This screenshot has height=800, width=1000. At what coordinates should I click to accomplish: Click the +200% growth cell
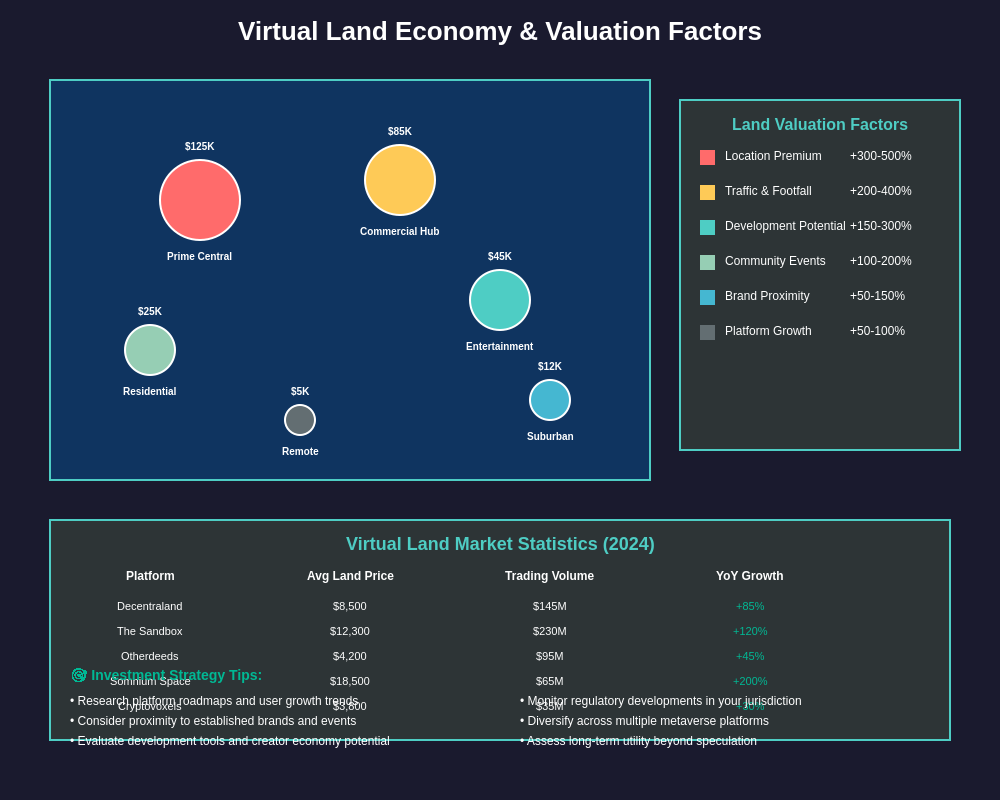coord(750,681)
